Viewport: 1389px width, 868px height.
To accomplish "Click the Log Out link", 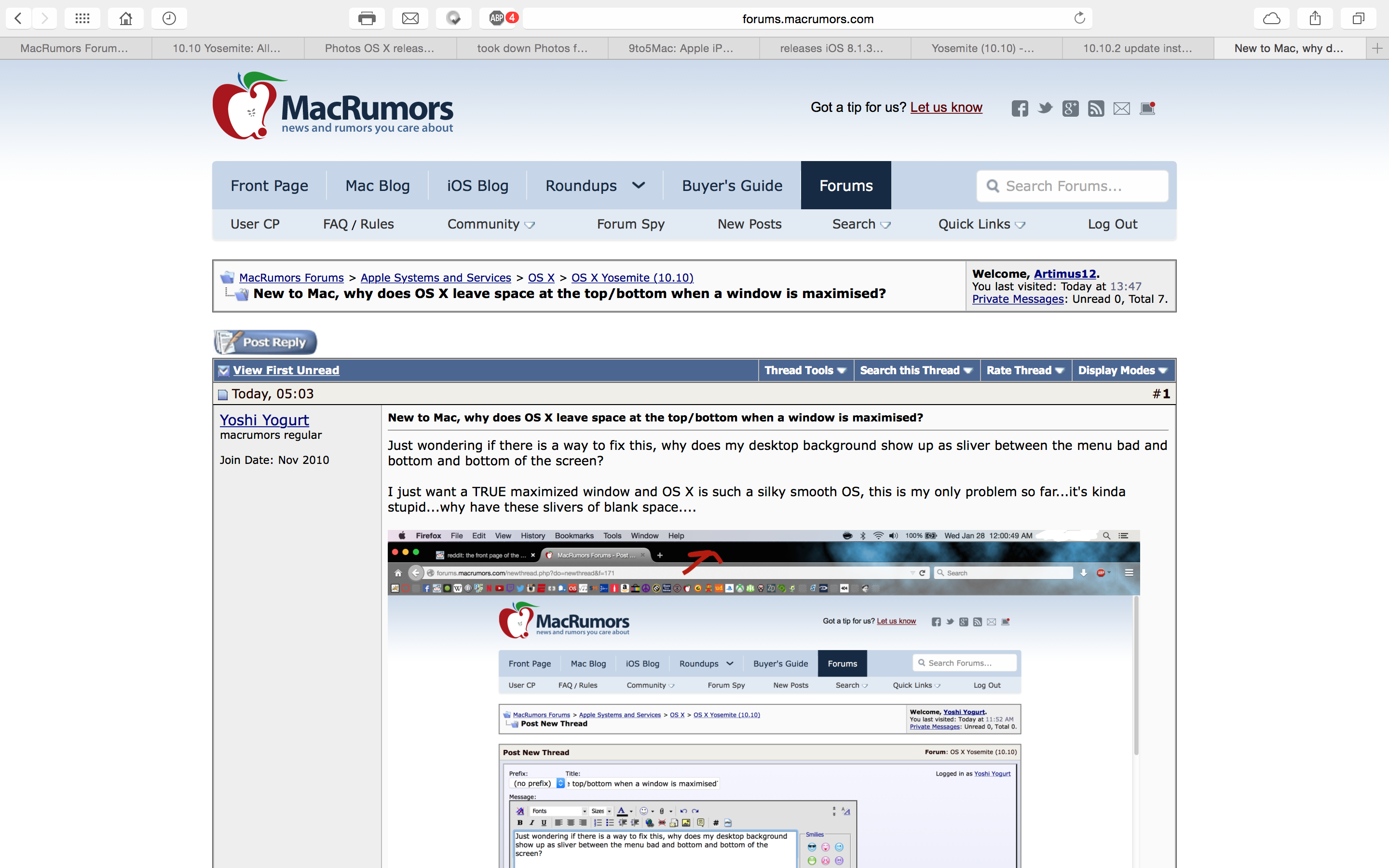I will point(1112,224).
